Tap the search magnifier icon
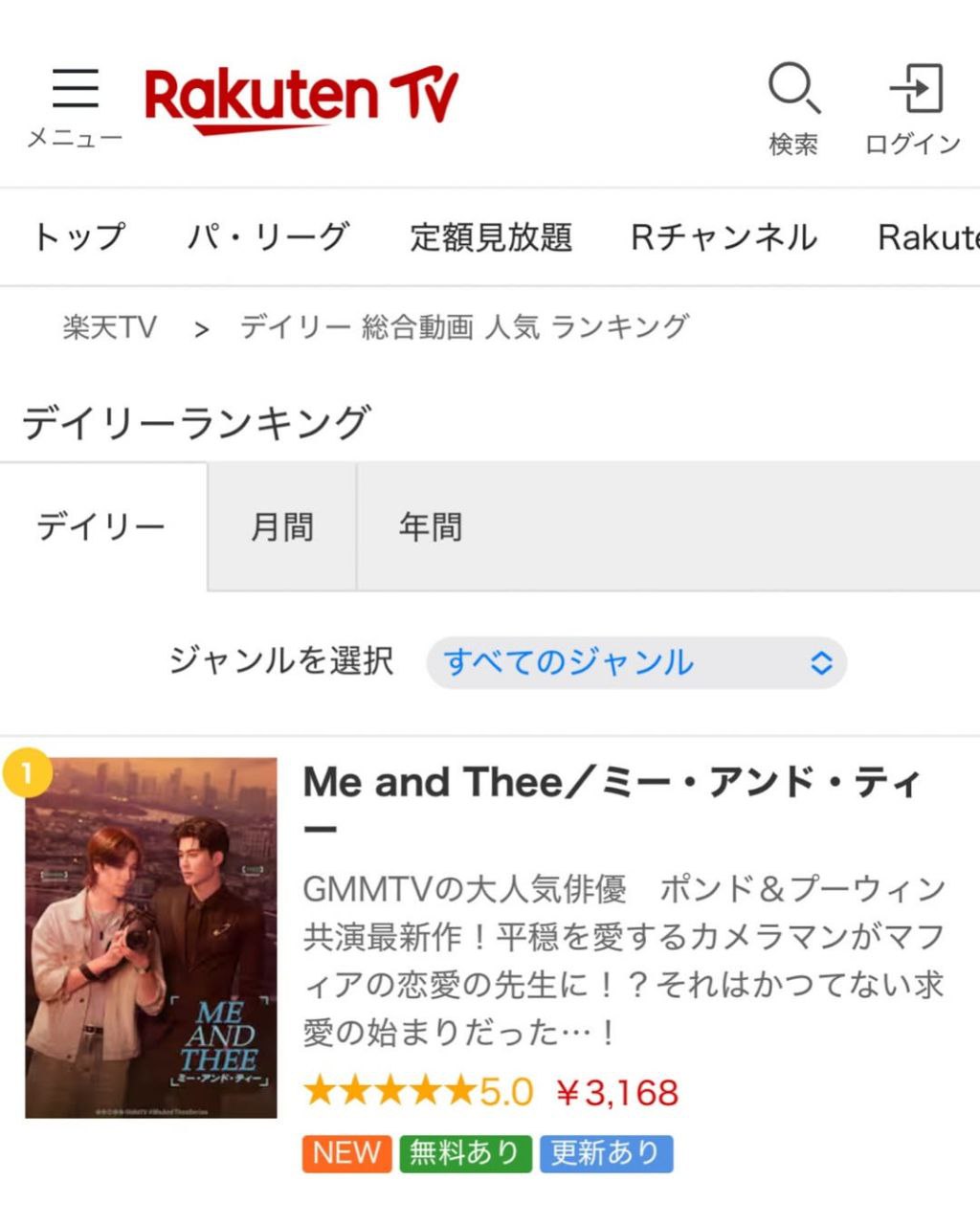Viewport: 980px width, 1225px height. pos(793,89)
